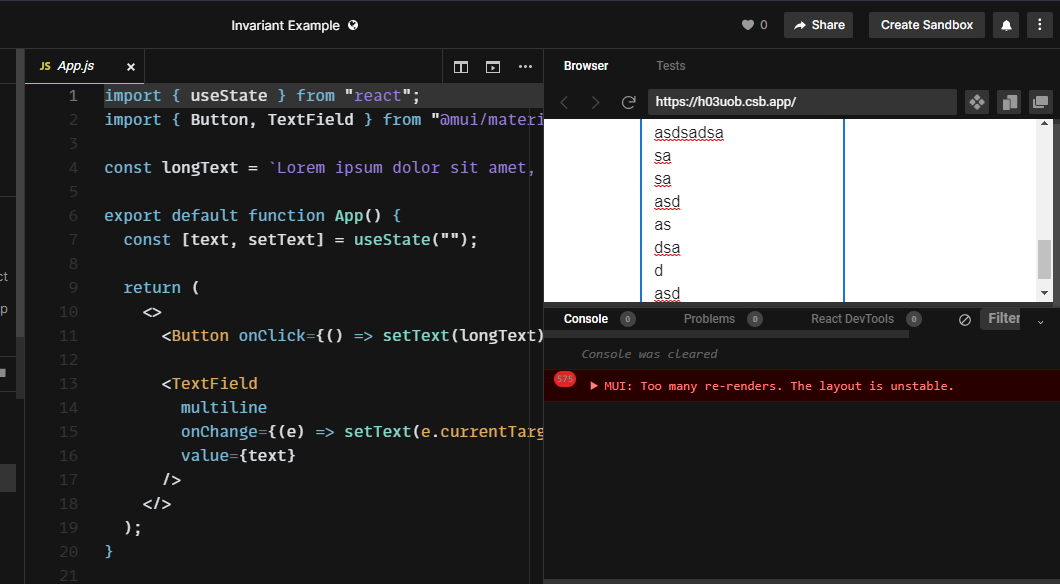Image resolution: width=1060 pixels, height=584 pixels.
Task: Click the Share button
Action: [x=818, y=24]
